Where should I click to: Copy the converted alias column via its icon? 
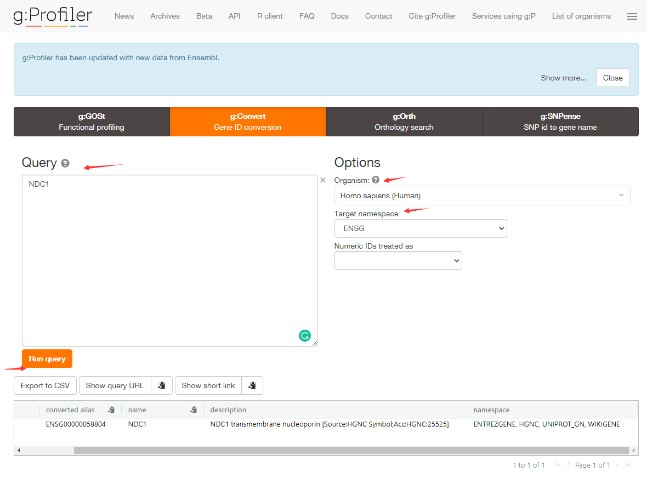point(111,409)
